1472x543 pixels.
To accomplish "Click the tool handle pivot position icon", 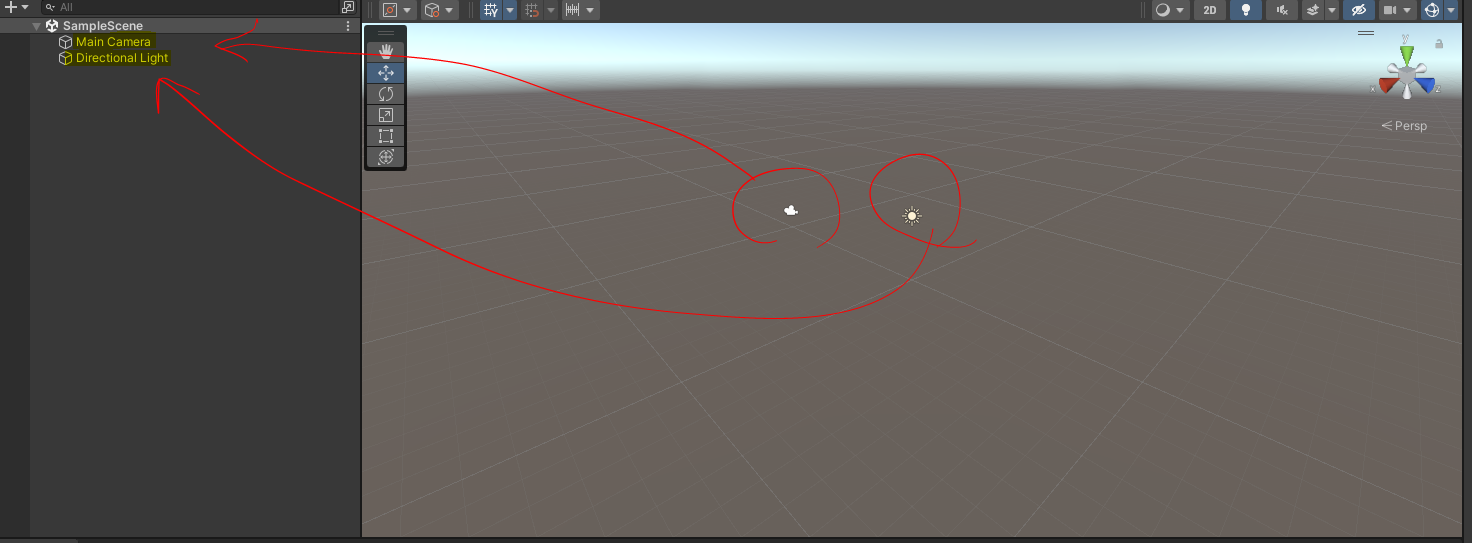I will pos(391,10).
